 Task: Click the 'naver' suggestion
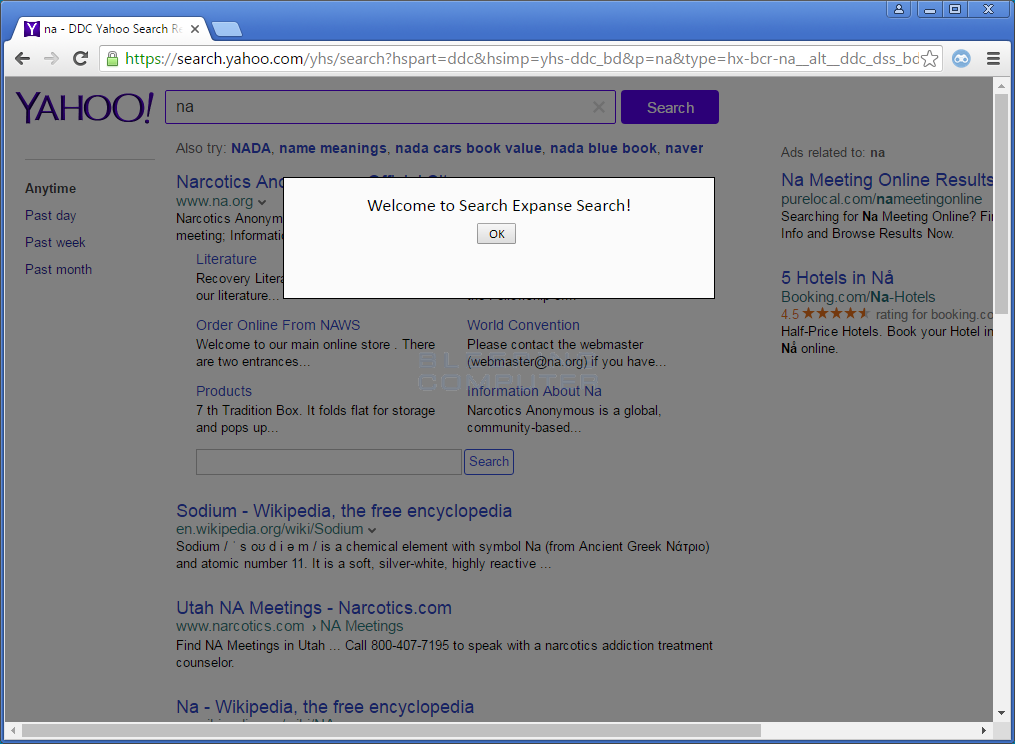(x=684, y=148)
